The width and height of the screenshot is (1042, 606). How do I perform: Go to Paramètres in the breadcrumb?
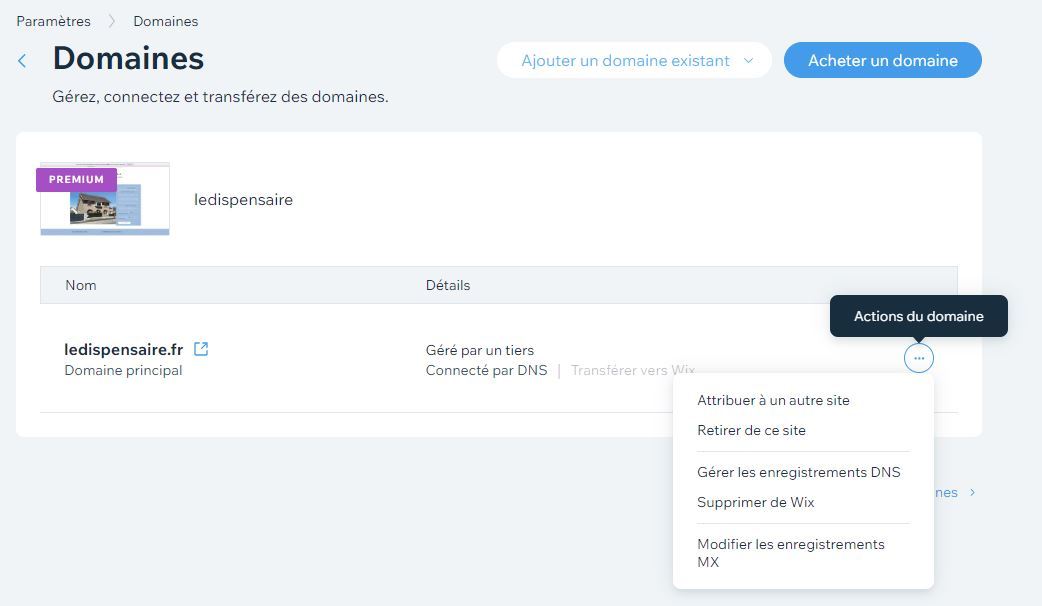click(53, 21)
